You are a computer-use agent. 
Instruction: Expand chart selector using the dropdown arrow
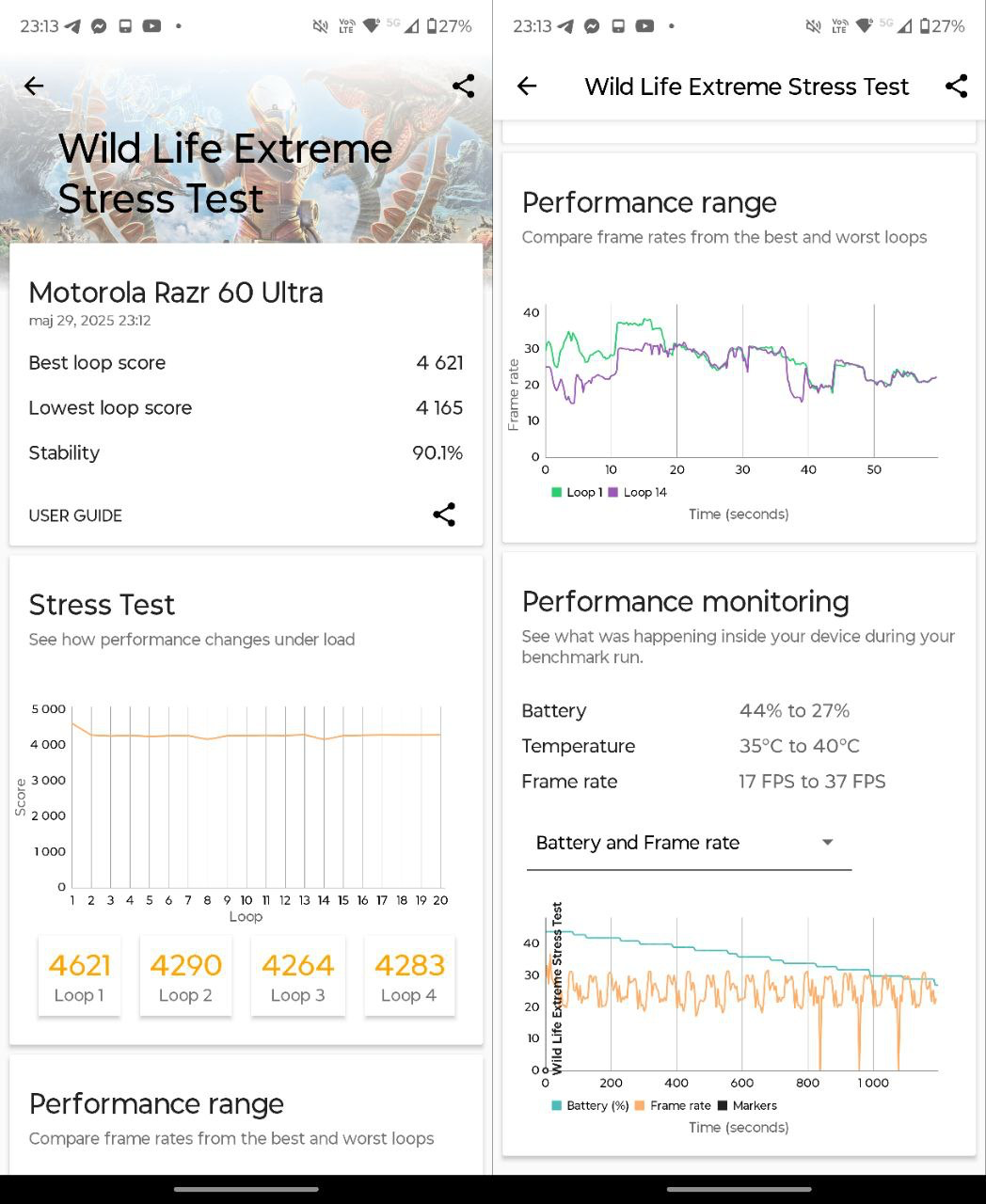point(828,842)
